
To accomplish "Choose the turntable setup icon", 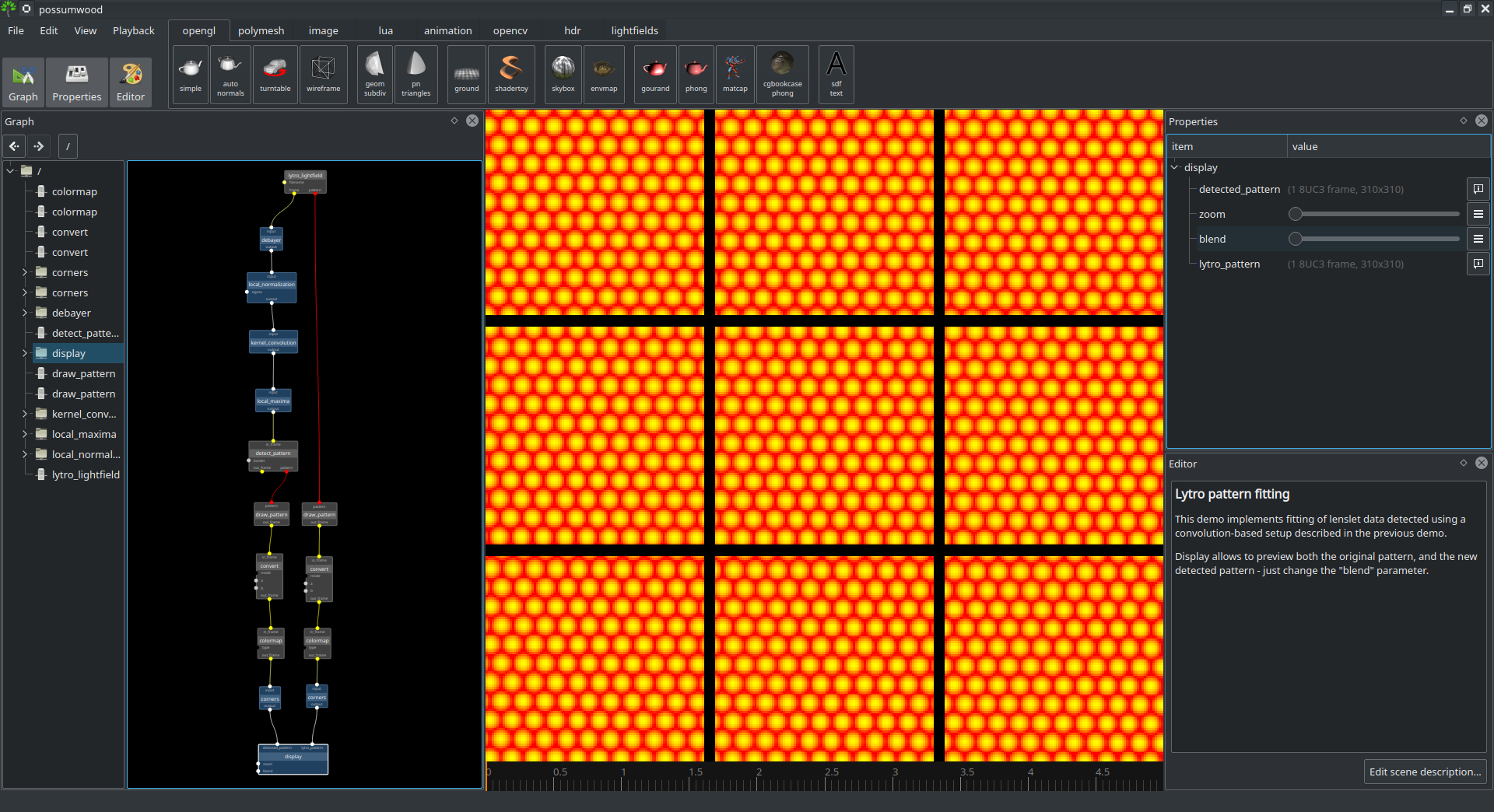I will 275,75.
